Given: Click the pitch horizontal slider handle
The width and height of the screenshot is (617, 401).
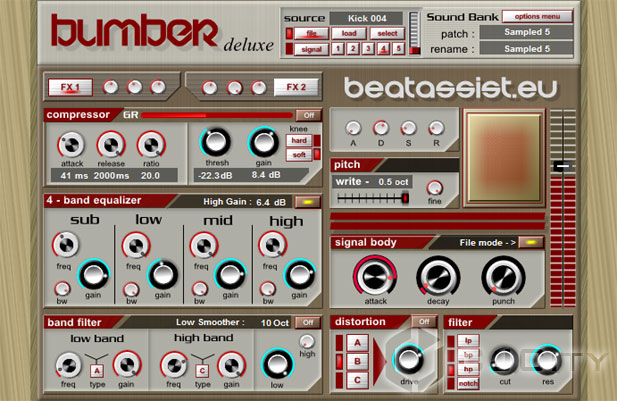Looking at the screenshot, I should point(405,198).
